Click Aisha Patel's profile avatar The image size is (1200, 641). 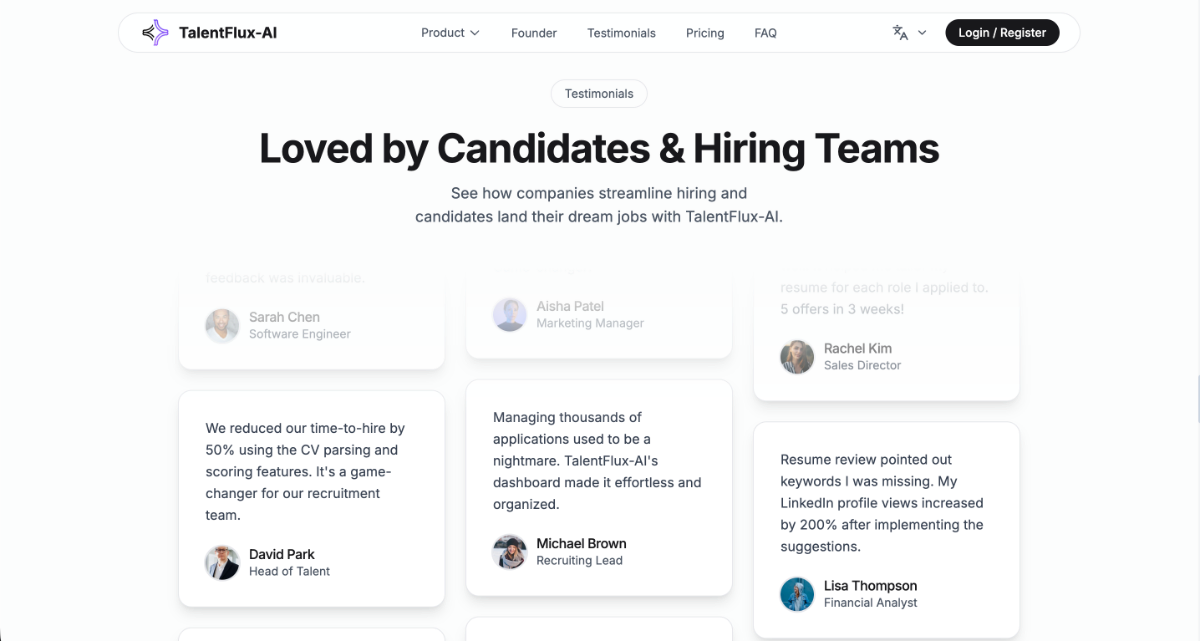[510, 315]
